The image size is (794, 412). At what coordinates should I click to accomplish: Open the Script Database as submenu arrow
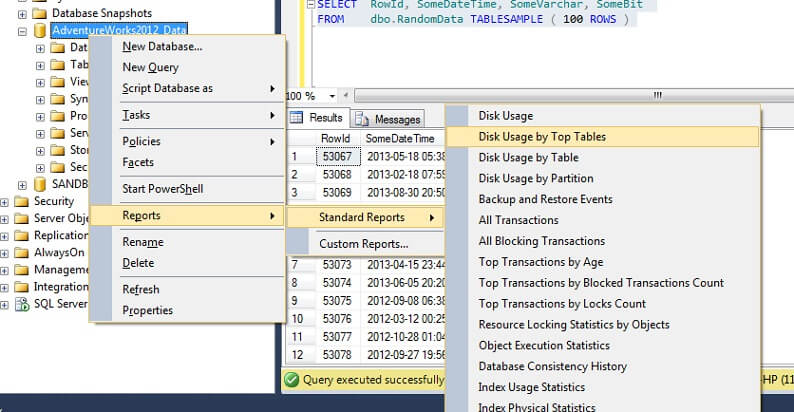coord(272,89)
